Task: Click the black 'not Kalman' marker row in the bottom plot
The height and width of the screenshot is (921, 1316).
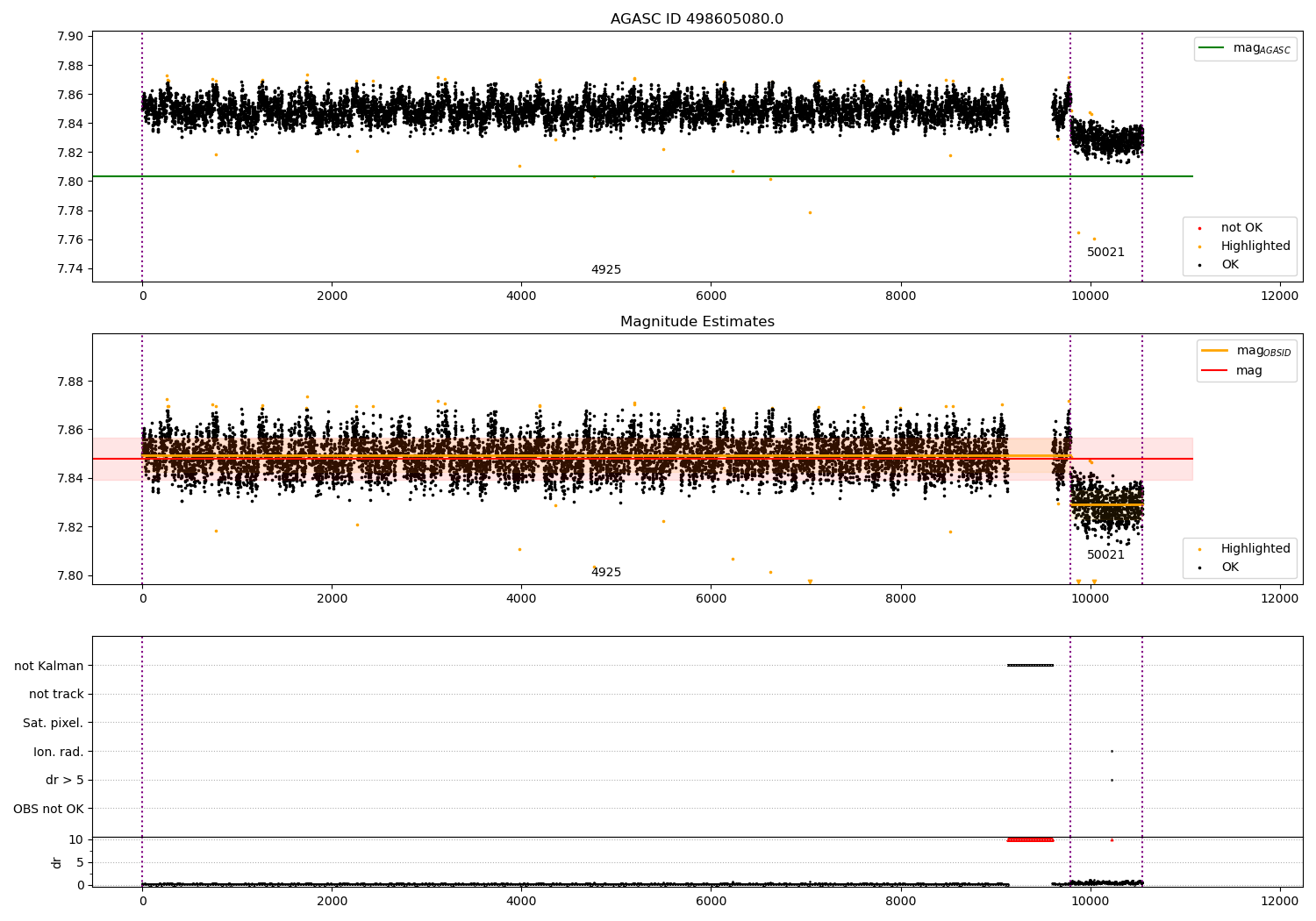Action: [x=1030, y=665]
